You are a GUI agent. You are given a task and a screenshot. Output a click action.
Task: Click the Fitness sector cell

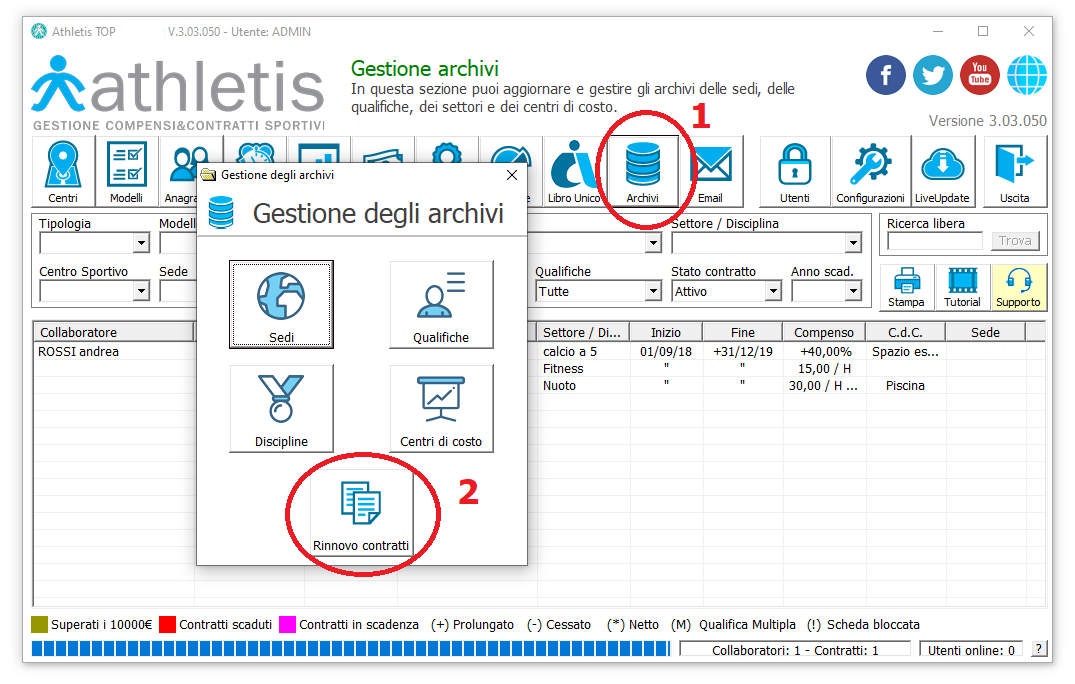coord(563,369)
